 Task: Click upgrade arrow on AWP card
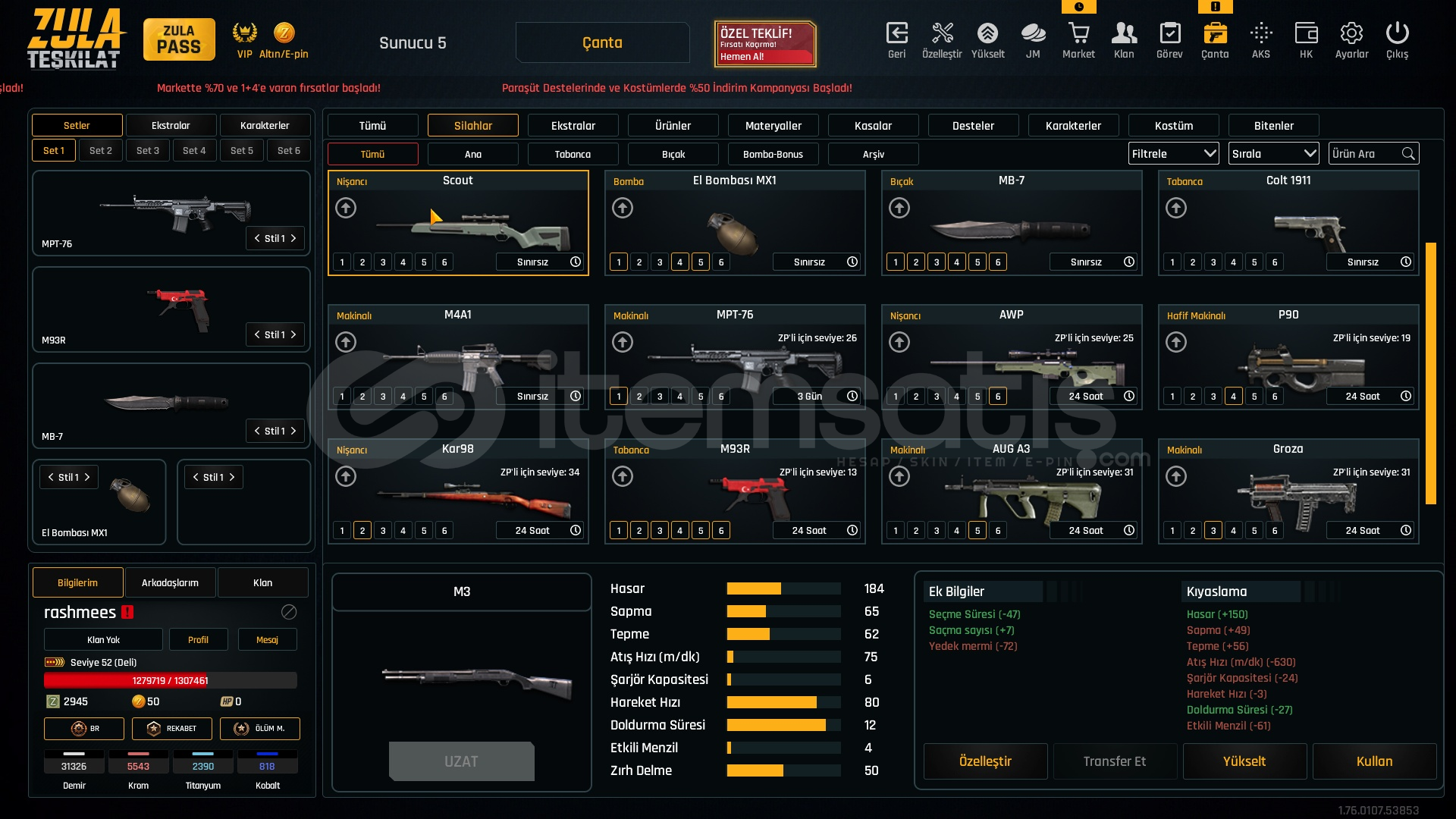899,342
